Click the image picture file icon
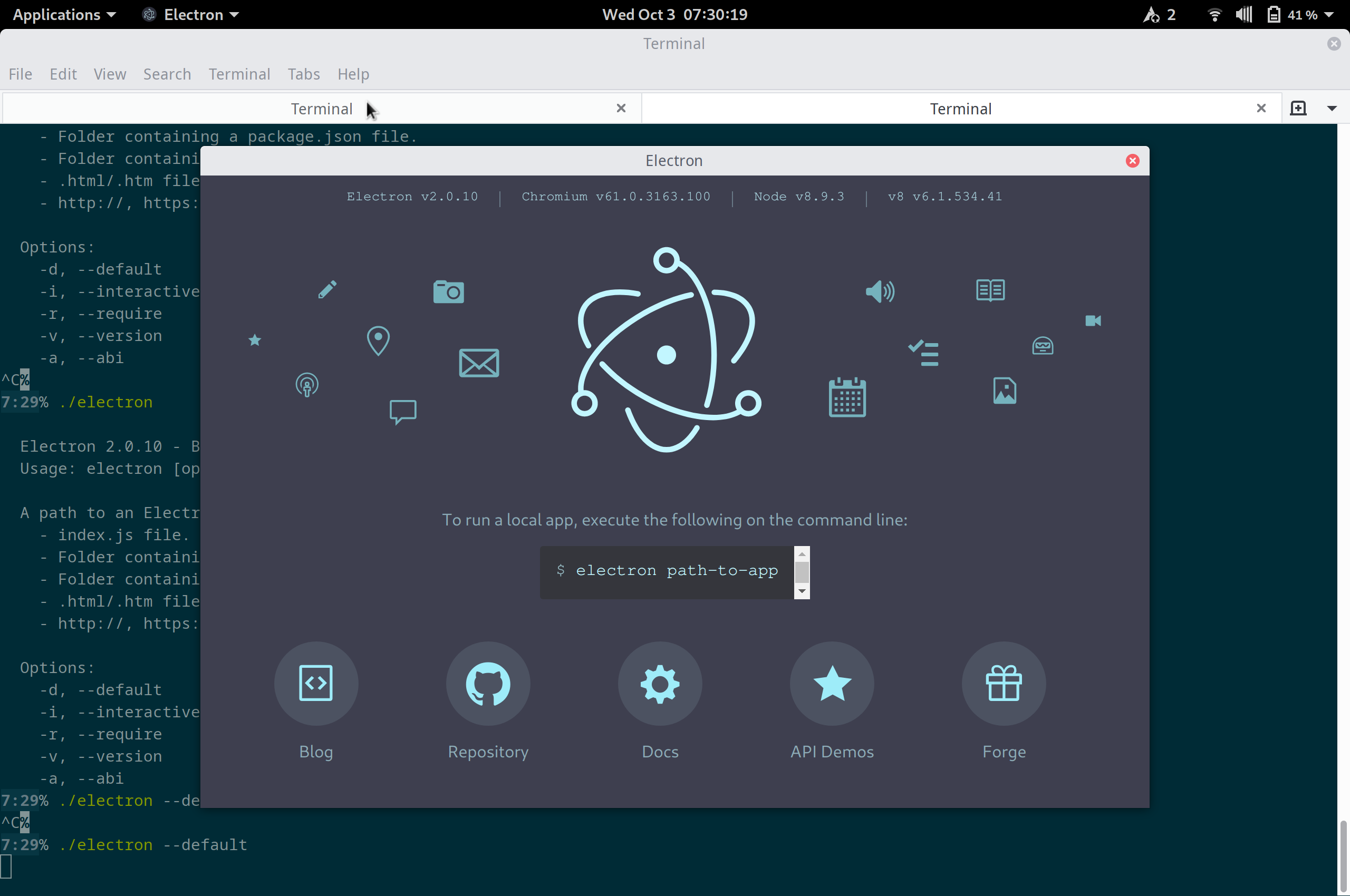 pos(1005,391)
